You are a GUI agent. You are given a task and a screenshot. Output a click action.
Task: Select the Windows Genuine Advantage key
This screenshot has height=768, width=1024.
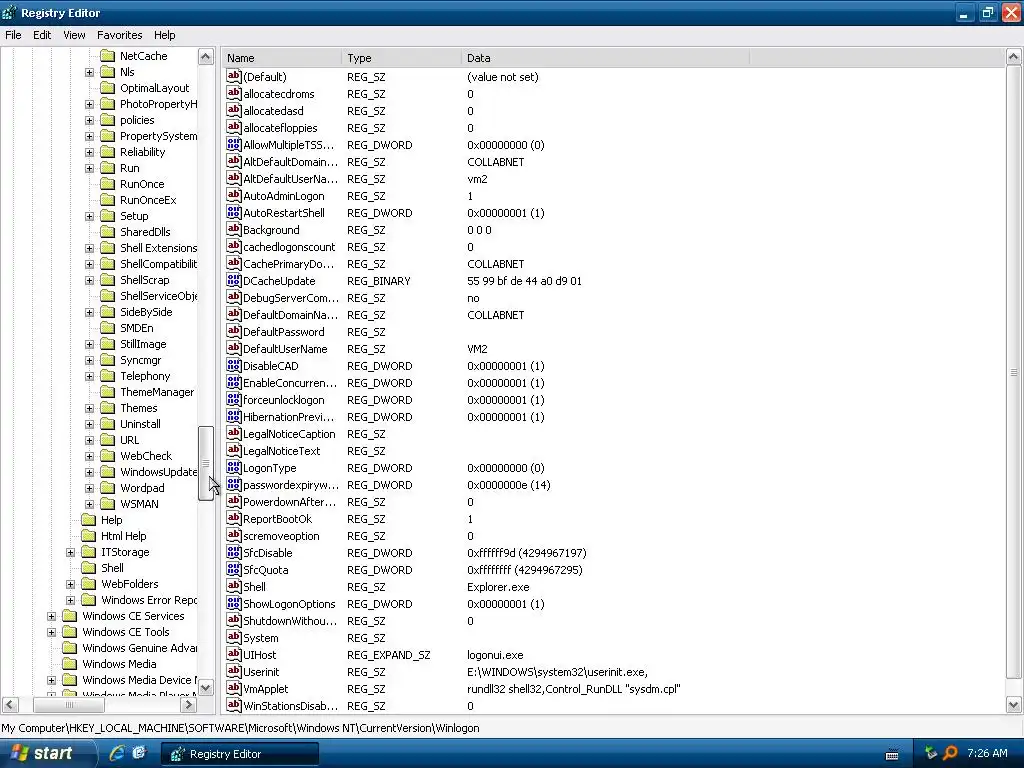[x=139, y=648]
